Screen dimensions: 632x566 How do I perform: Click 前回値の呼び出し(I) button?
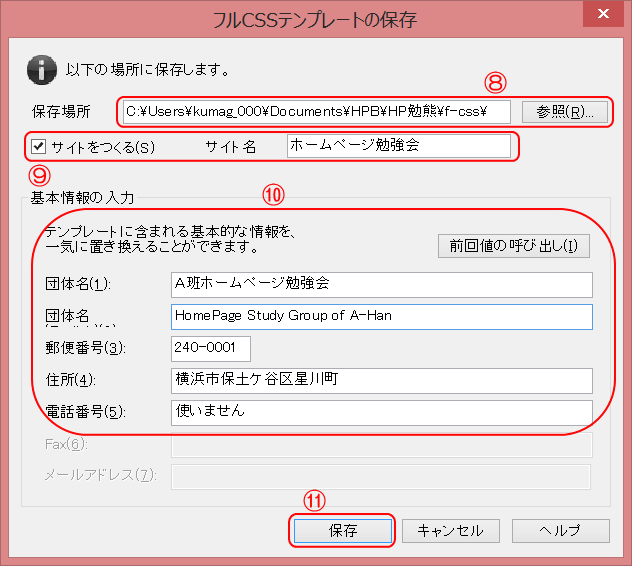click(x=514, y=246)
